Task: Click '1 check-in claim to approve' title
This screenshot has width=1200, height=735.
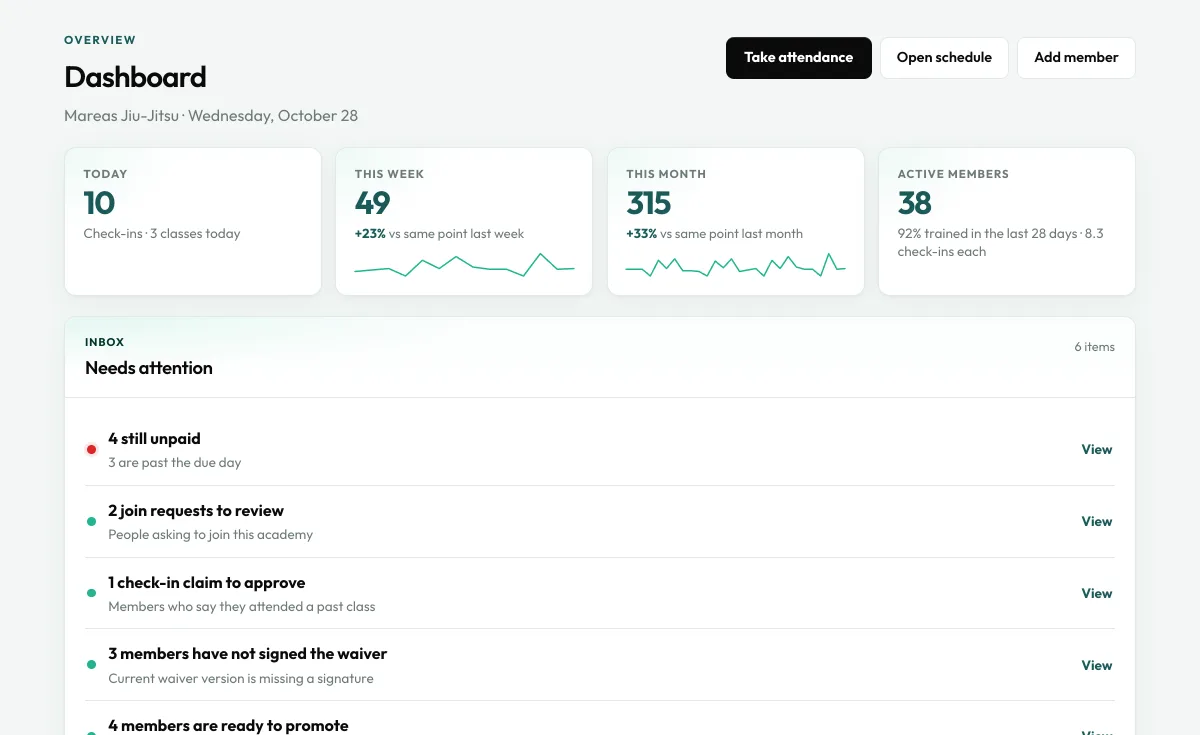Action: 207,583
